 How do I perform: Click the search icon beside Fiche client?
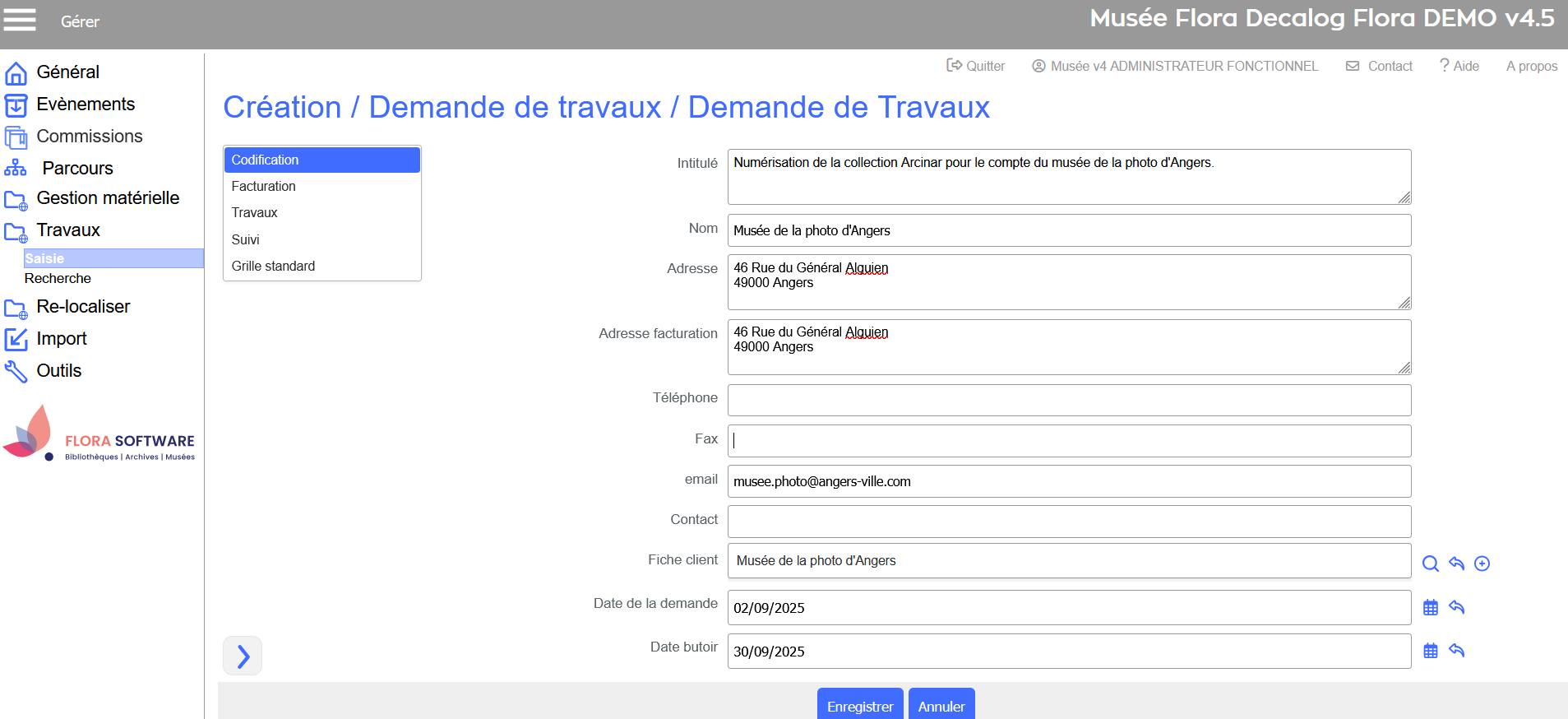click(1430, 564)
